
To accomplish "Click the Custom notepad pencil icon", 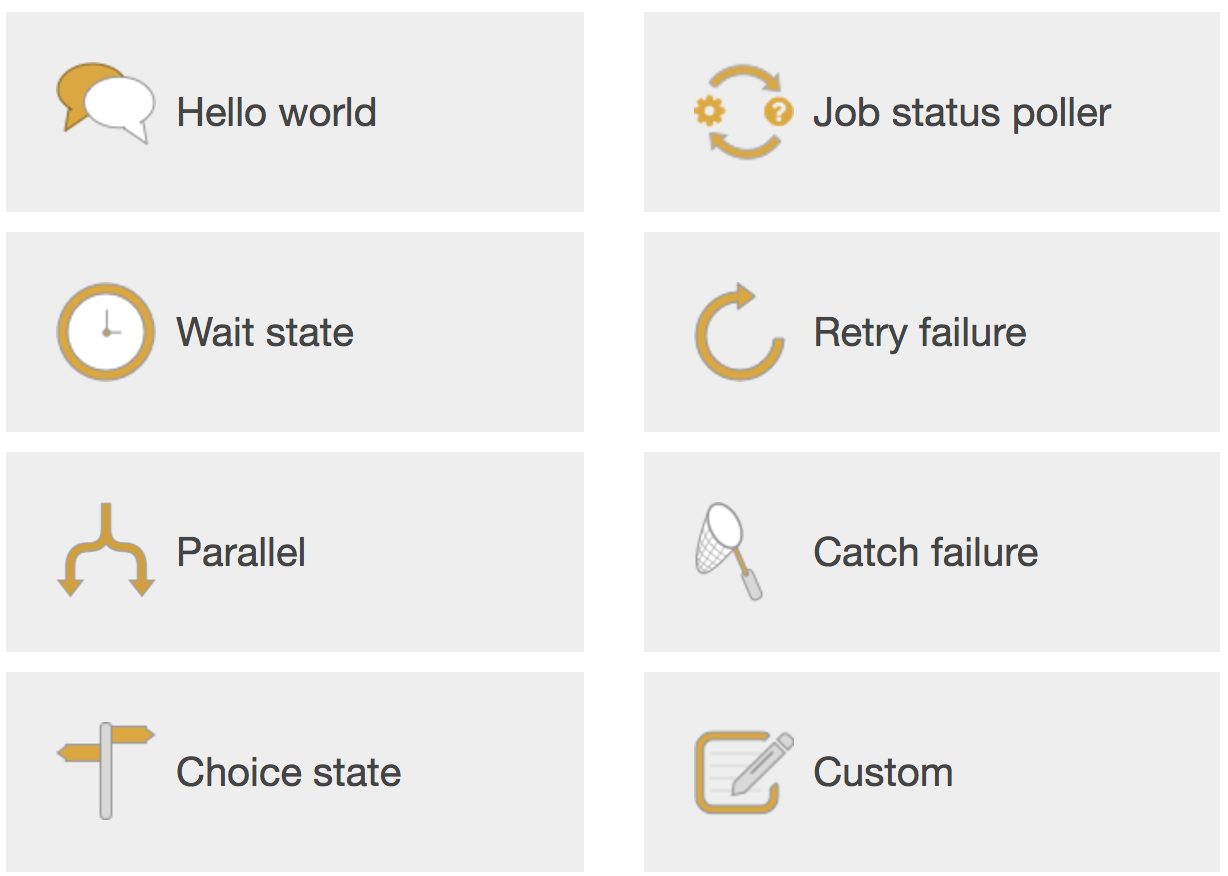I will pyautogui.click(x=744, y=772).
